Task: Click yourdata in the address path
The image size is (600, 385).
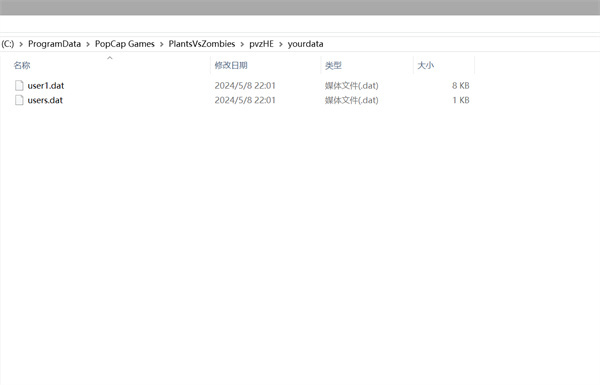Action: point(305,44)
